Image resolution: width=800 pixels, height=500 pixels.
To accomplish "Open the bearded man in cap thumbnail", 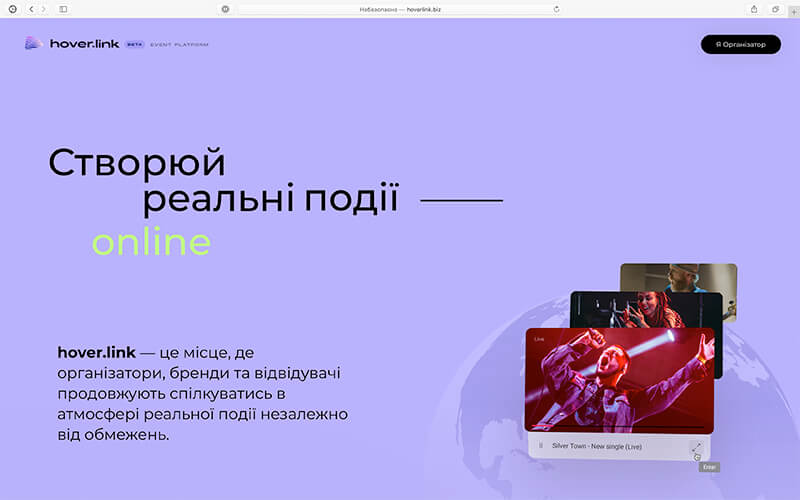I will point(679,278).
